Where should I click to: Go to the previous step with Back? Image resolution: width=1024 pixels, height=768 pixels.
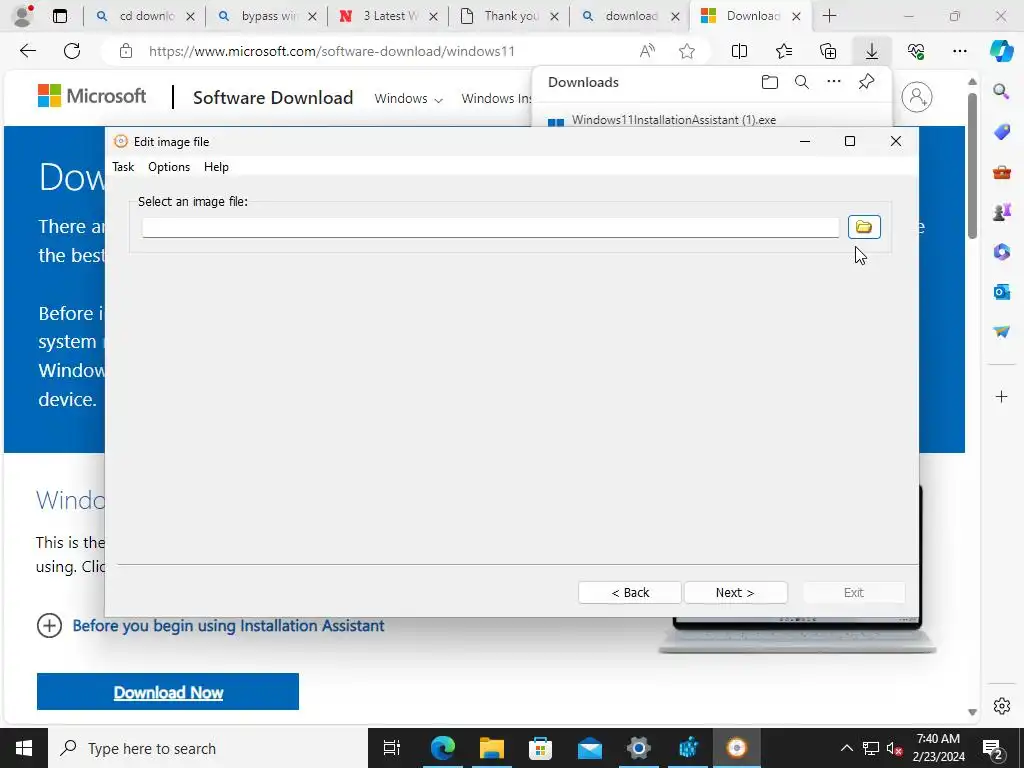click(x=630, y=592)
